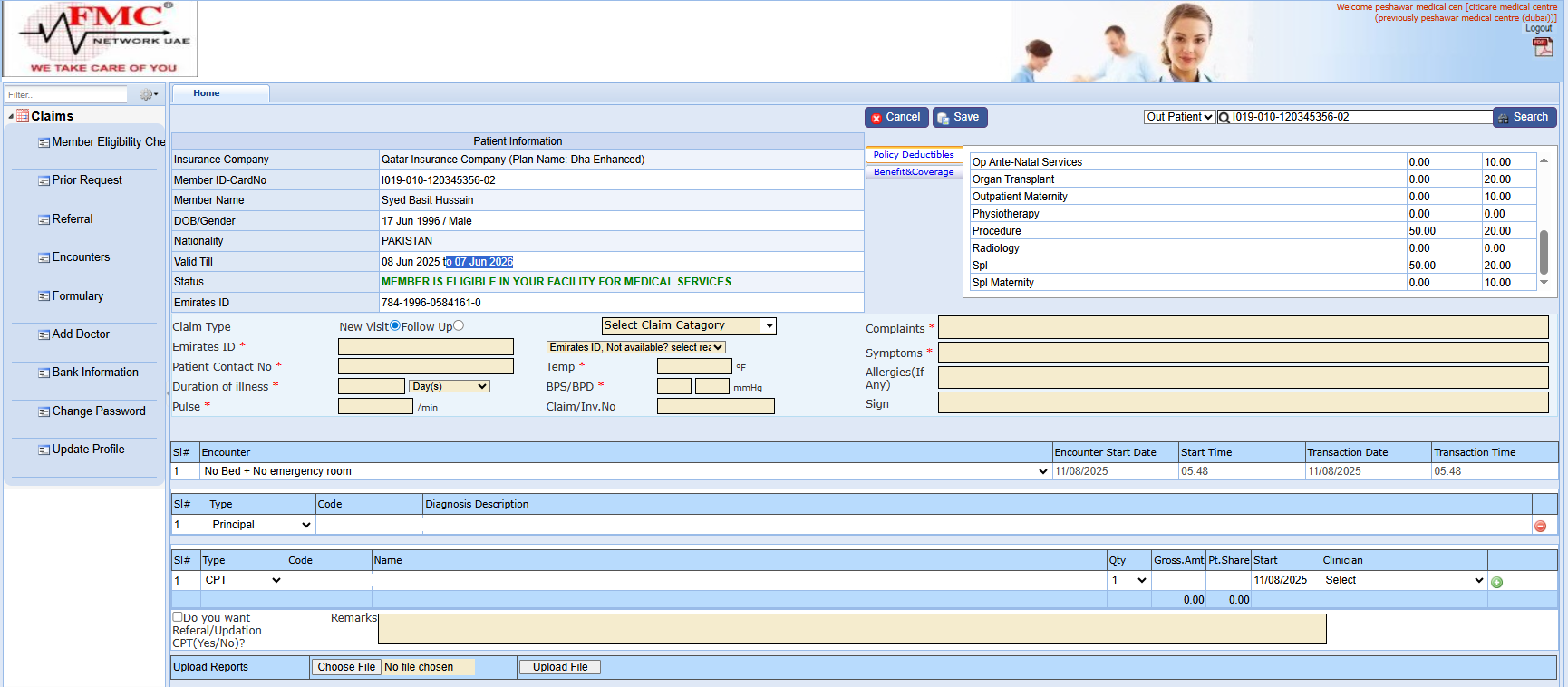Click the Bank Information sidebar icon

tap(44, 373)
